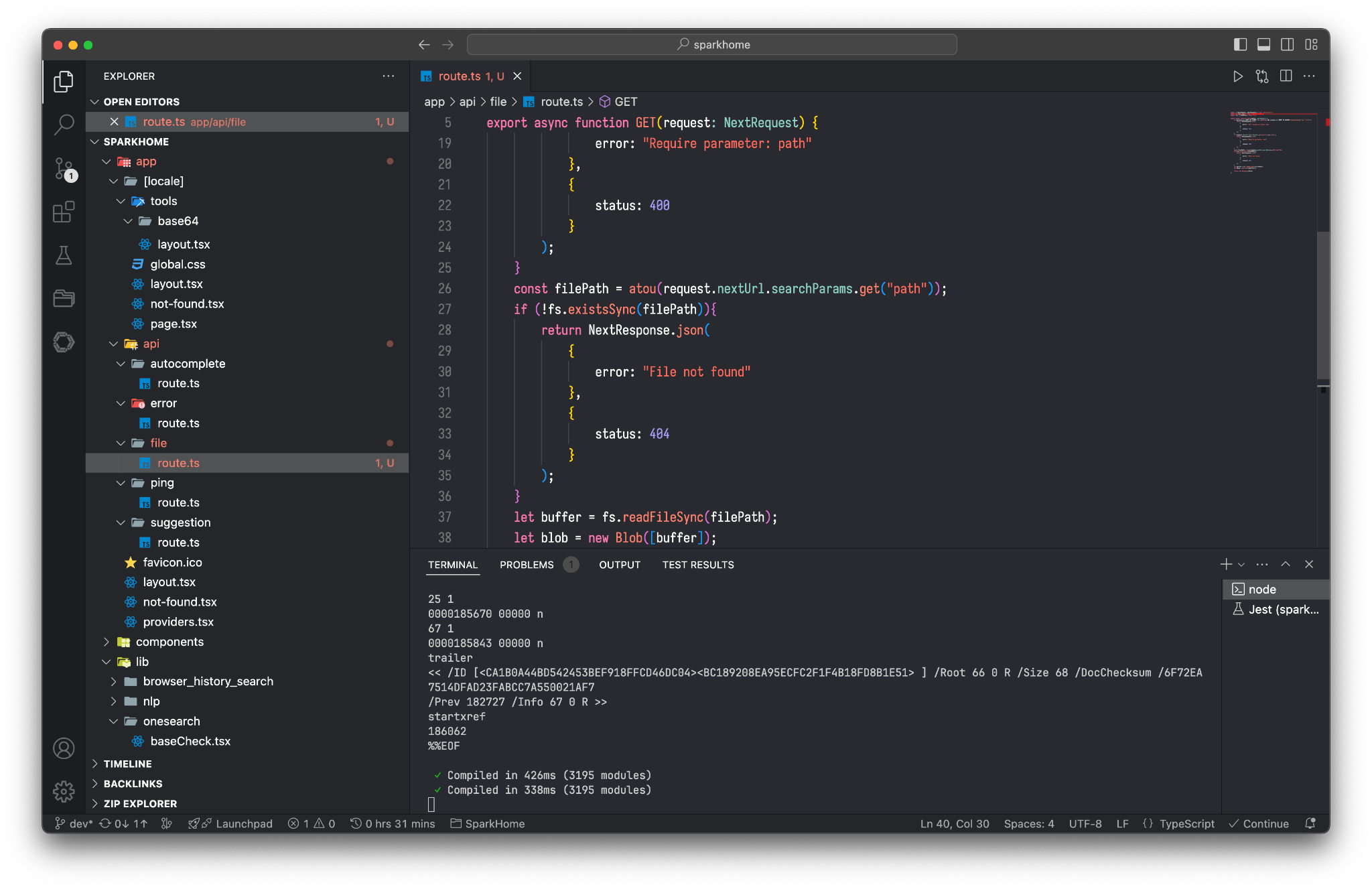Image resolution: width=1372 pixels, height=889 pixels.
Task: Split the editor using the split icon
Action: point(1286,76)
